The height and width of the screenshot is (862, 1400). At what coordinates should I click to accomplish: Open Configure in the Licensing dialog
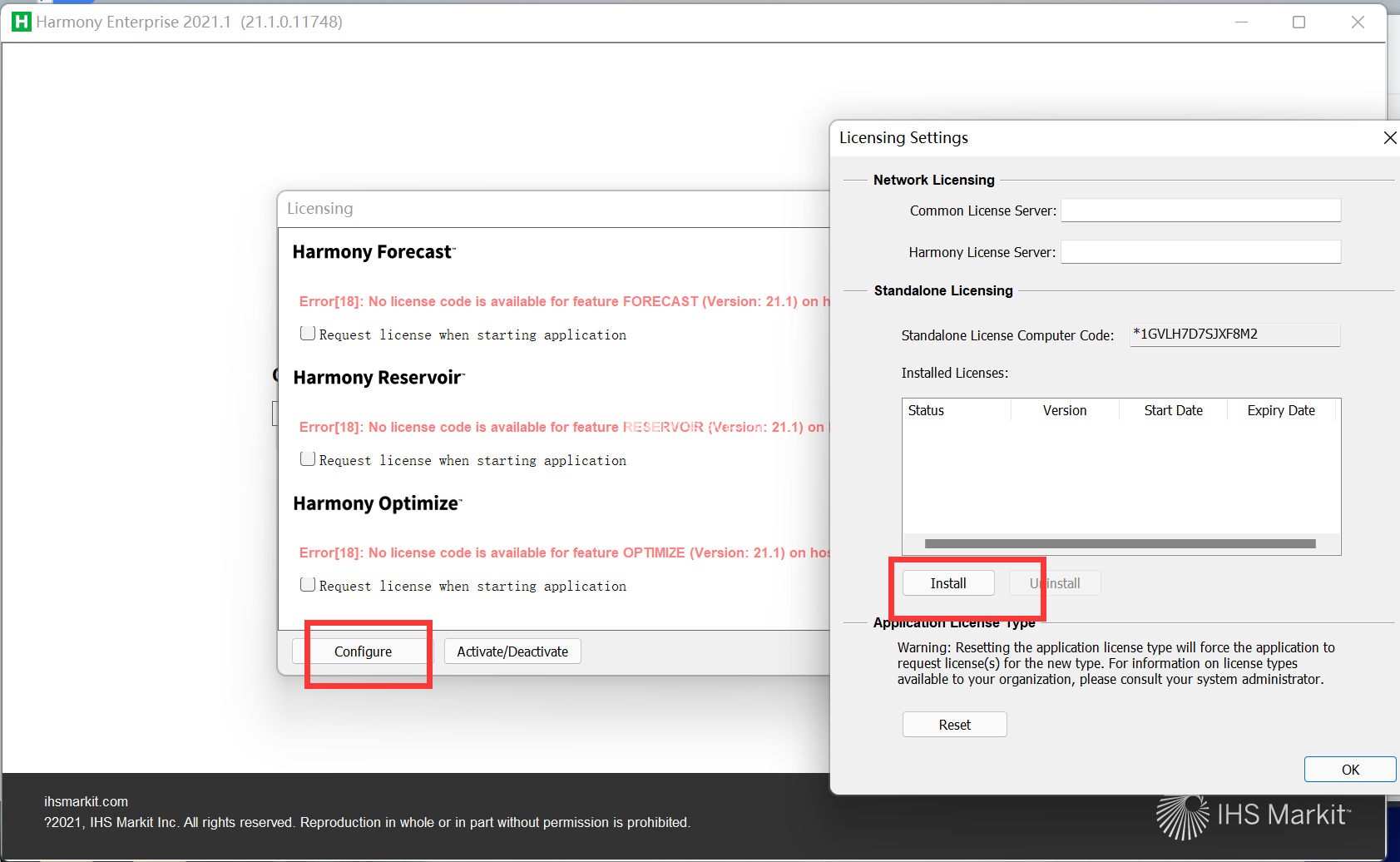tap(363, 651)
